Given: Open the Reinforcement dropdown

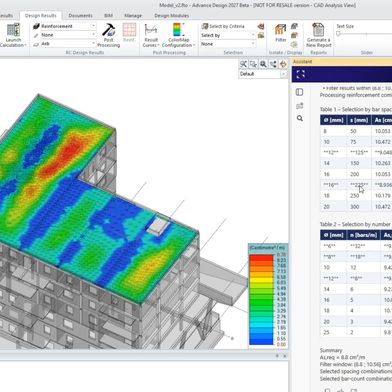Looking at the screenshot, I should pos(68,26).
